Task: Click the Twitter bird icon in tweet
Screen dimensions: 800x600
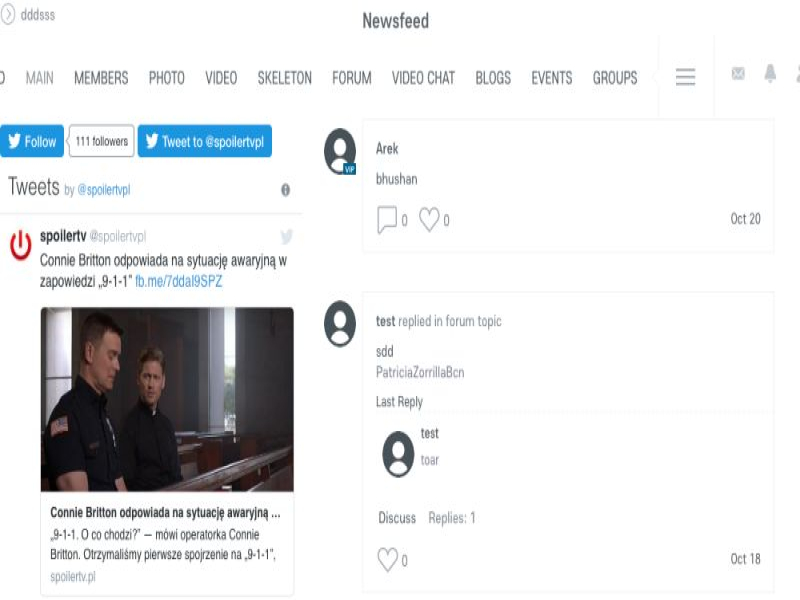Action: pos(286,237)
